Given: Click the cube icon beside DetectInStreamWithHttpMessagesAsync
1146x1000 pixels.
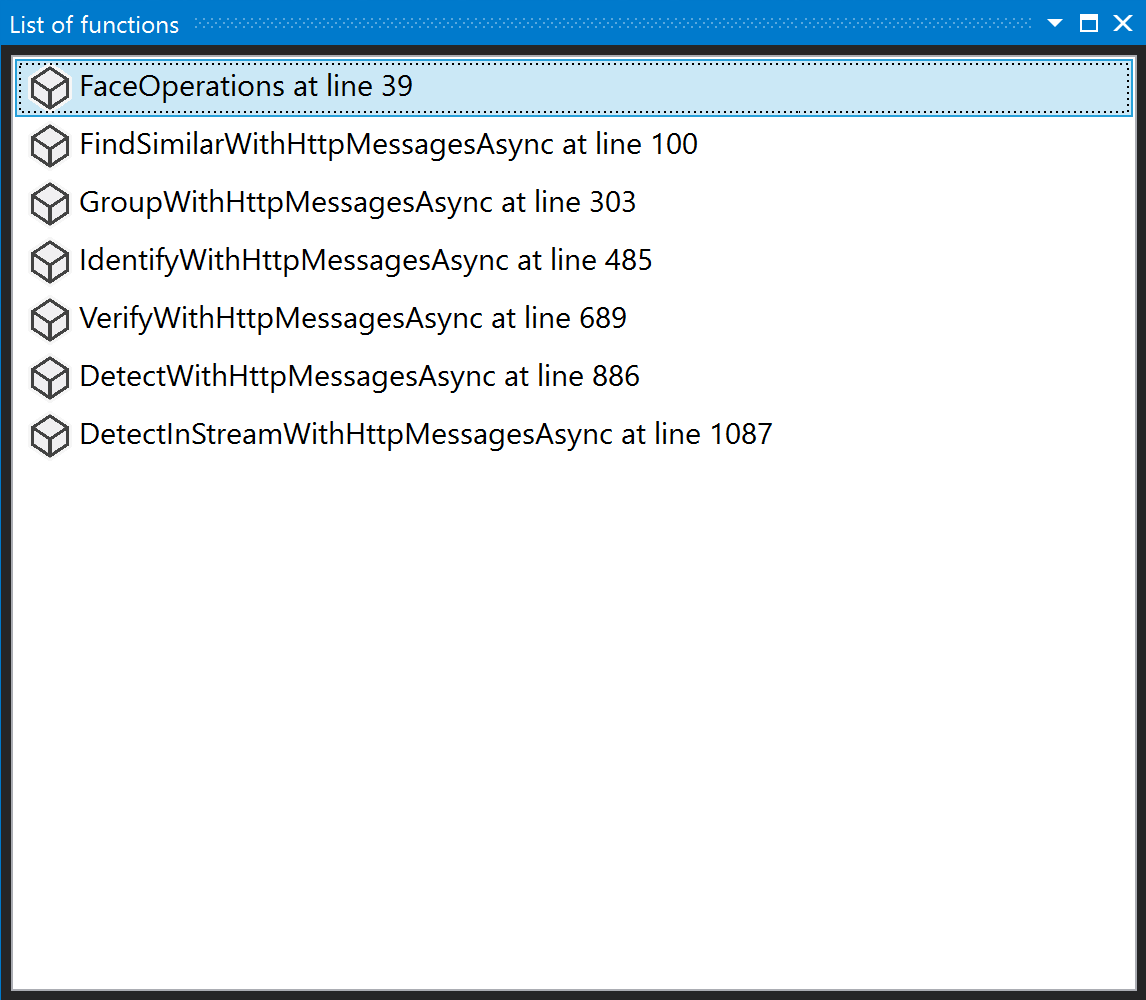Looking at the screenshot, I should pos(49,436).
